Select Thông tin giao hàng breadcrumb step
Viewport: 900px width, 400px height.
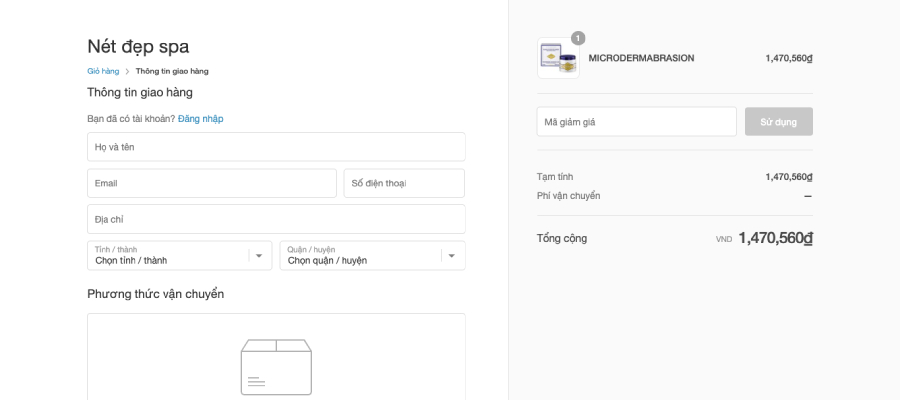point(172,71)
